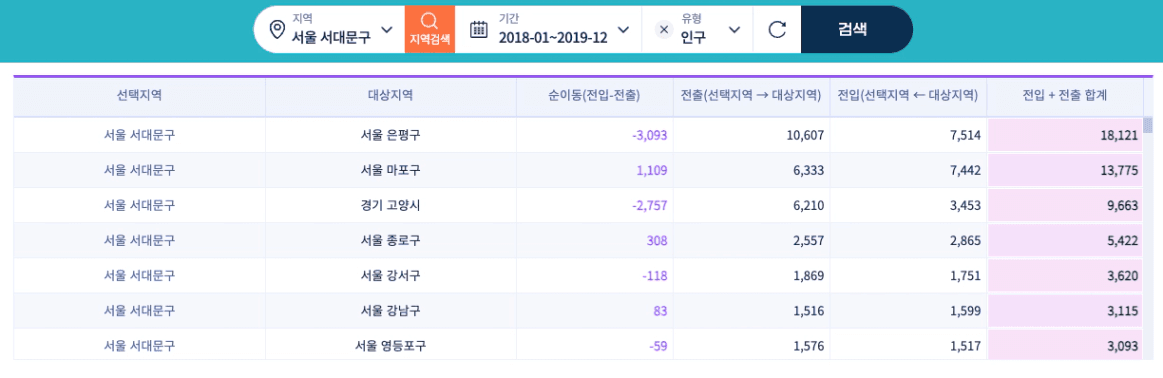Expand the 지역 dropdown chevron
Screen dimensions: 1163x378
[x=386, y=30]
